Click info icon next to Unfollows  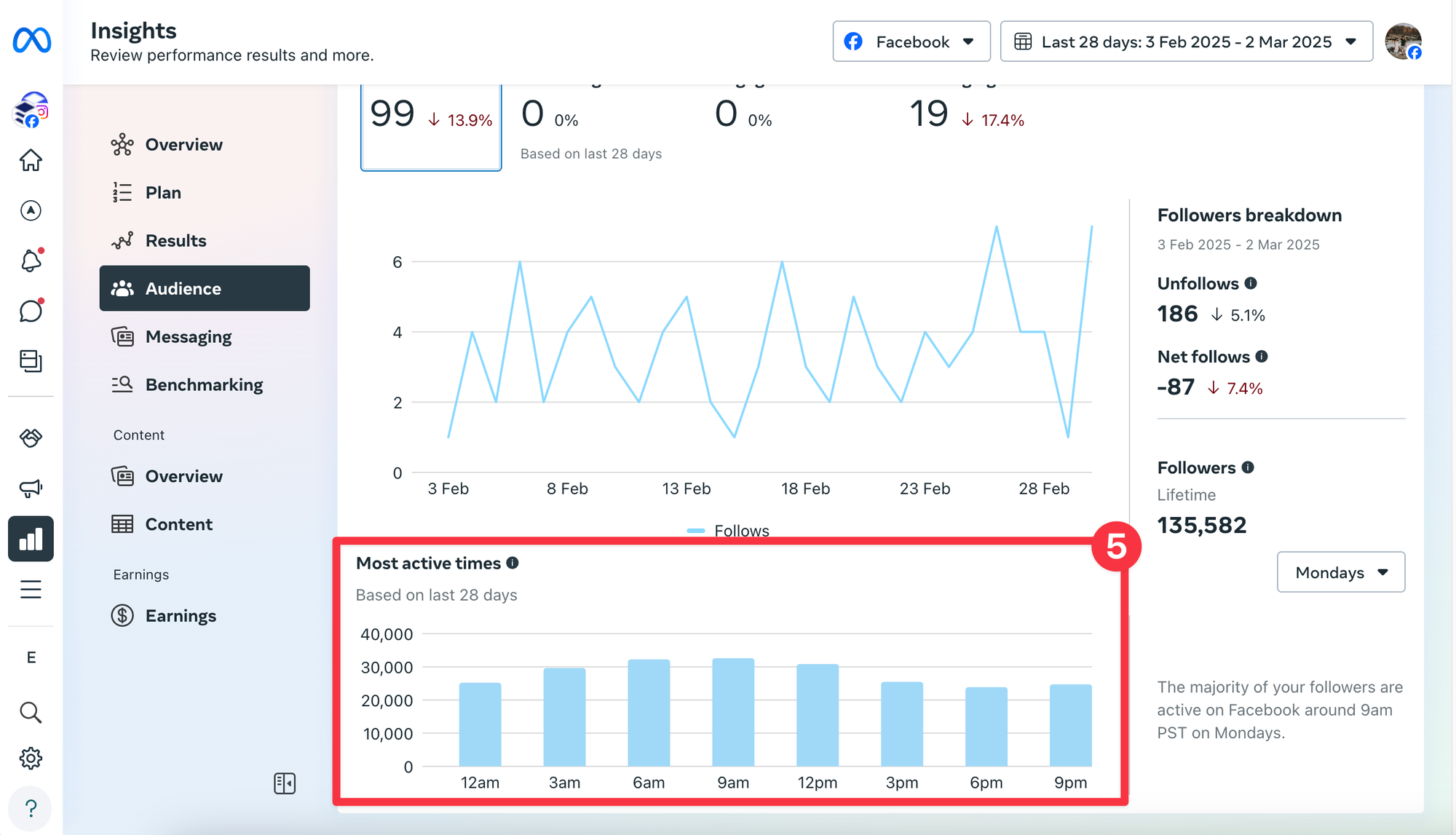pyautogui.click(x=1251, y=283)
